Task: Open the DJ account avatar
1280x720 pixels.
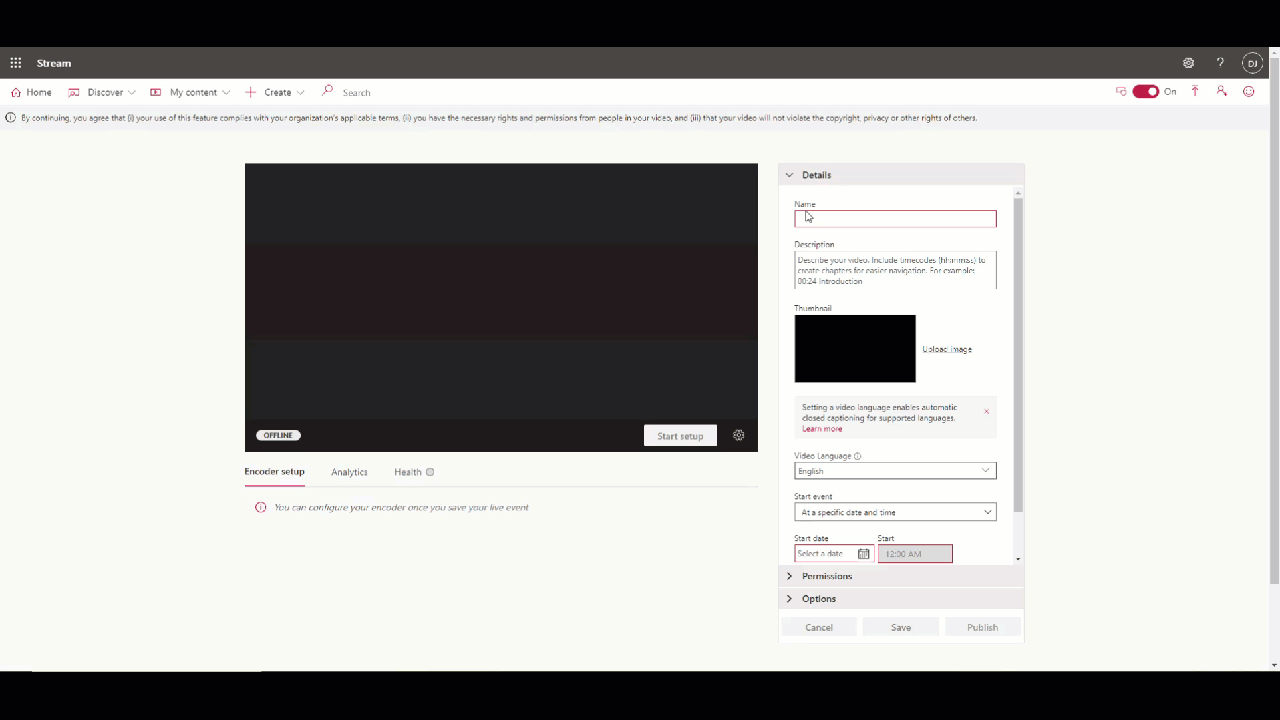Action: (x=1252, y=63)
